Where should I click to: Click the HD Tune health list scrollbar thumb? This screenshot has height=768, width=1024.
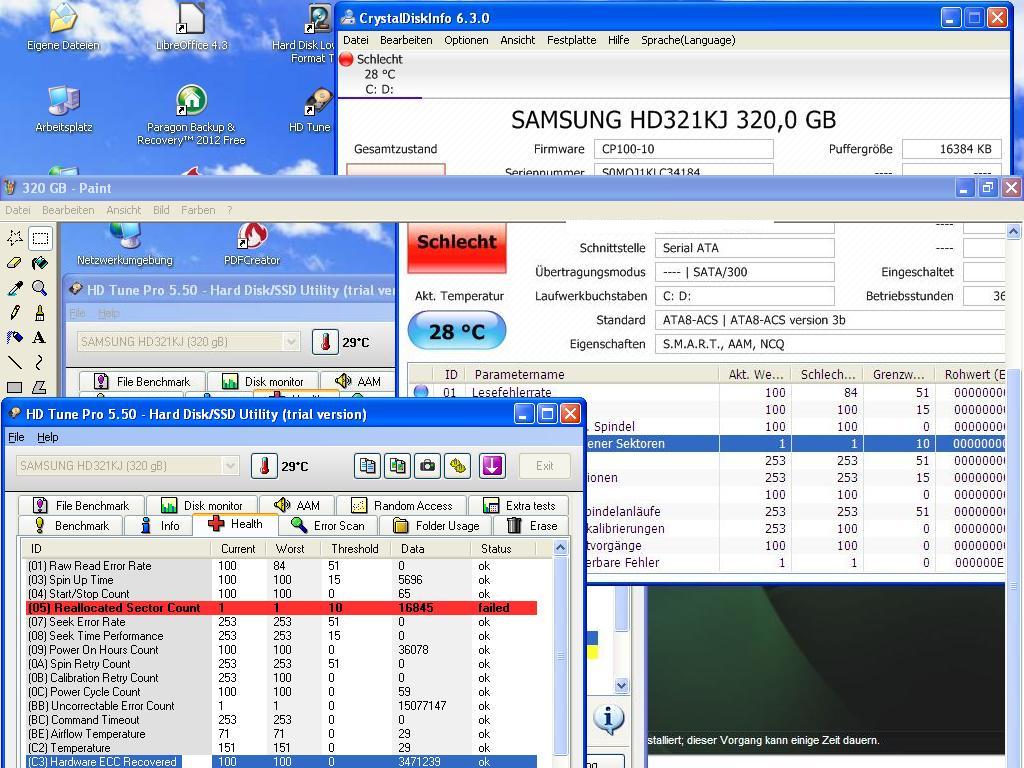(560, 655)
